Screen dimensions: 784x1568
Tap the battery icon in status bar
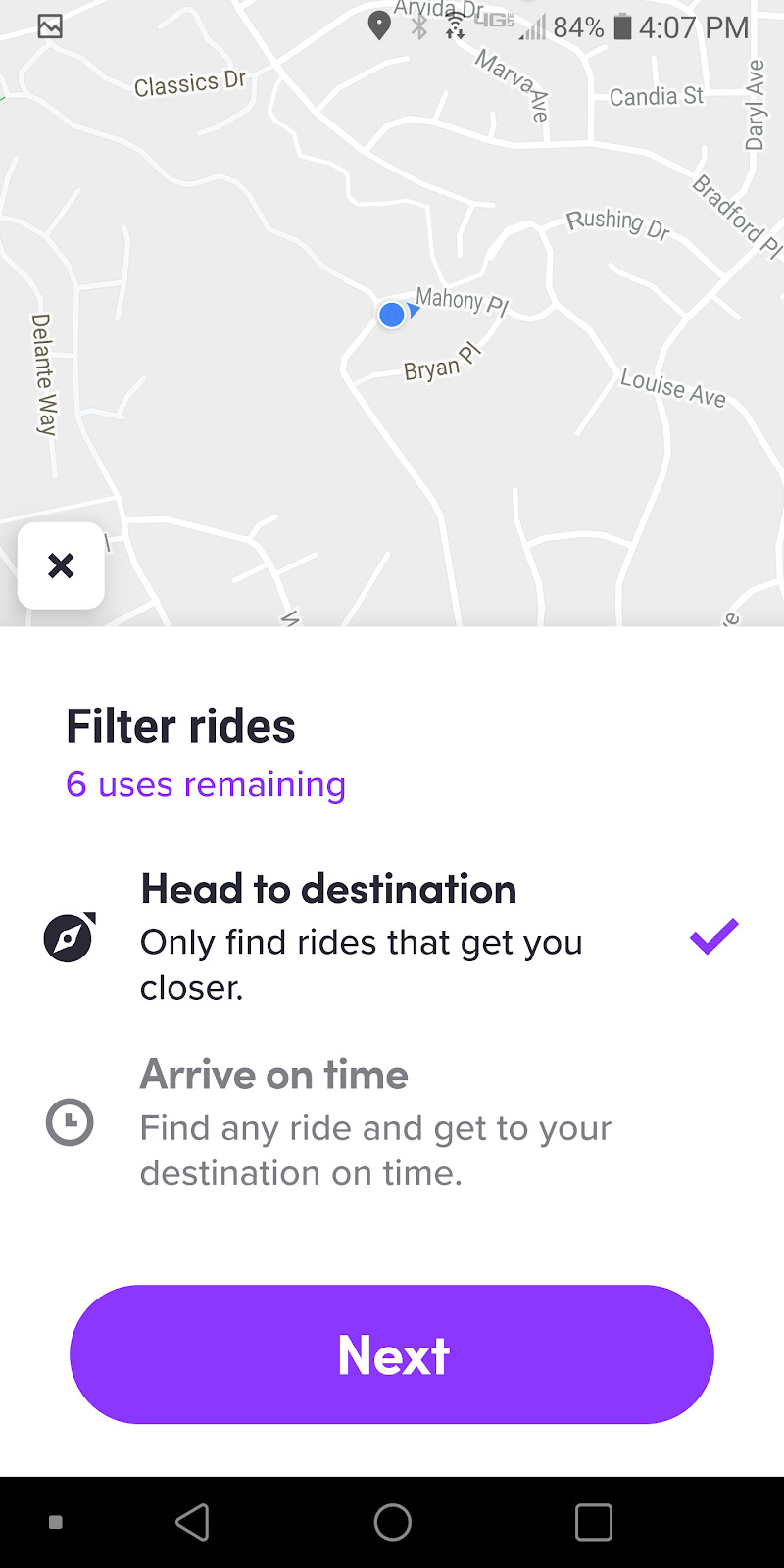coord(622,26)
